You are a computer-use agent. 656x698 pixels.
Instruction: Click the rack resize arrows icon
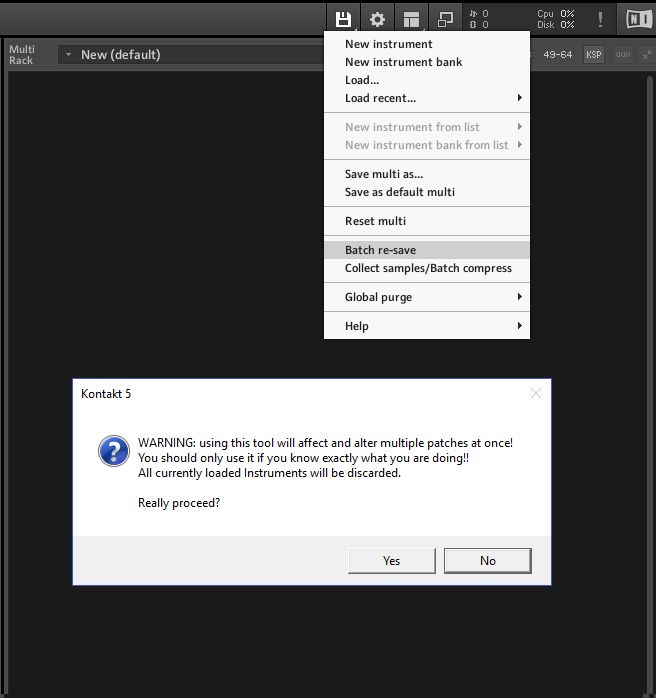(x=646, y=55)
